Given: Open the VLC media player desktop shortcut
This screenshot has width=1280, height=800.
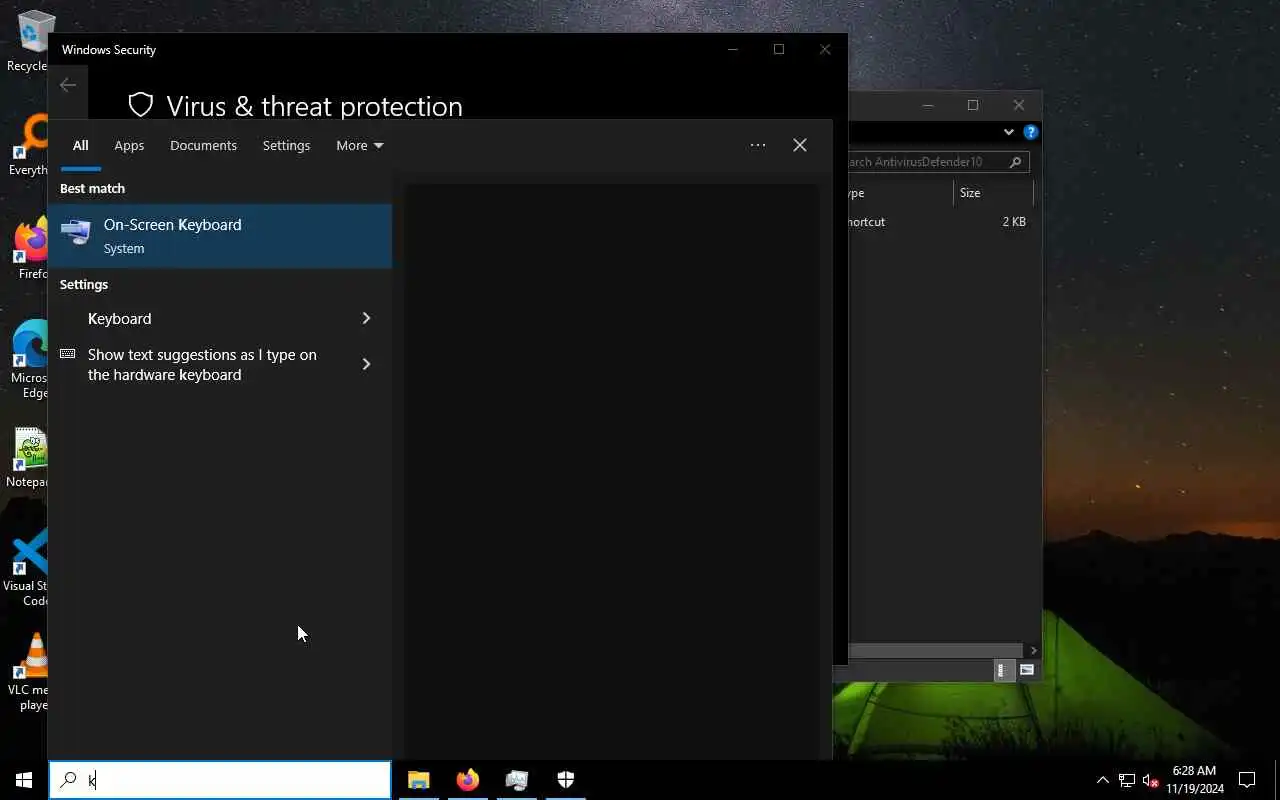Looking at the screenshot, I should (30, 672).
